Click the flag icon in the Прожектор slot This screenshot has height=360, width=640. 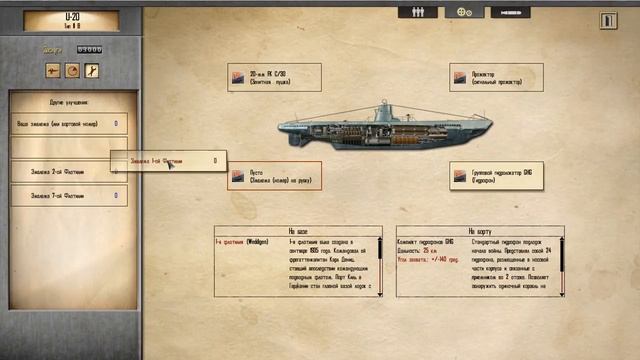460,78
